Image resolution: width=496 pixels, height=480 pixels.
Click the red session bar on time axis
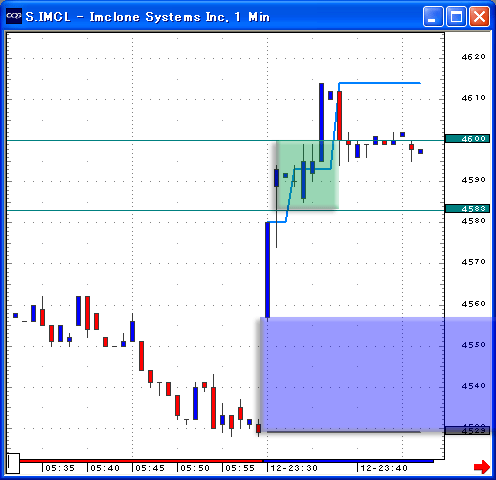141,461
